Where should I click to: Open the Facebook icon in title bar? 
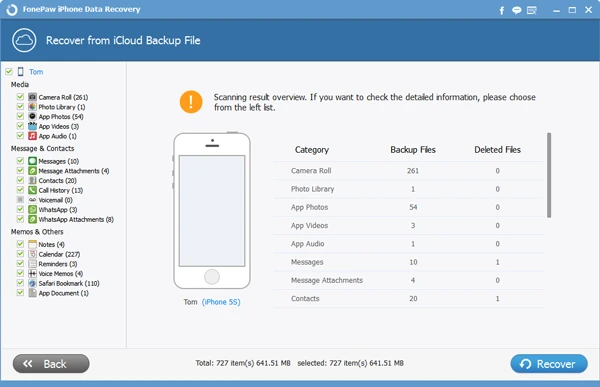[x=502, y=10]
